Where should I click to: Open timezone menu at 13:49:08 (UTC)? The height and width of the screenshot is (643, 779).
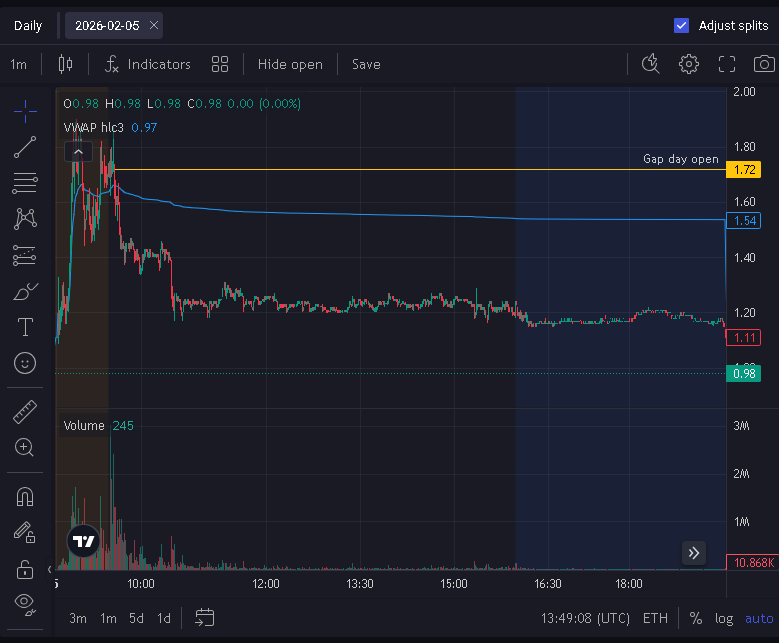pyautogui.click(x=585, y=618)
